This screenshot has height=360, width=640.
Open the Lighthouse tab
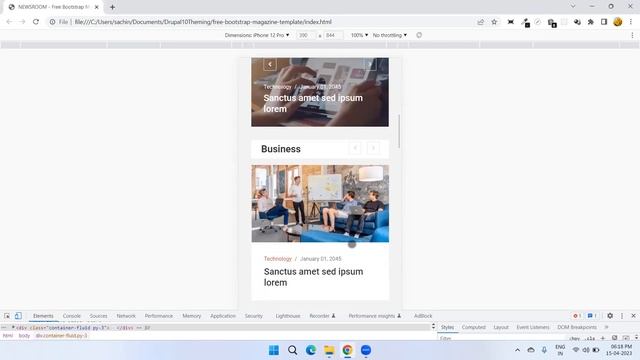tap(288, 316)
